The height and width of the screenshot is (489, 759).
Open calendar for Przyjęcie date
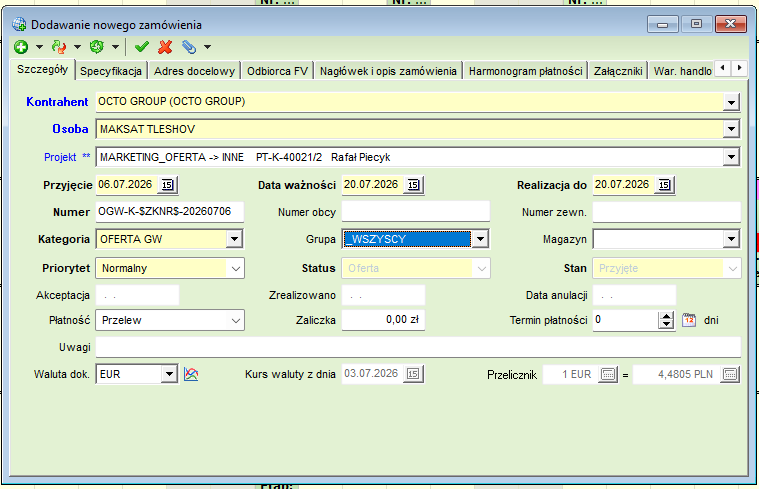tap(167, 185)
